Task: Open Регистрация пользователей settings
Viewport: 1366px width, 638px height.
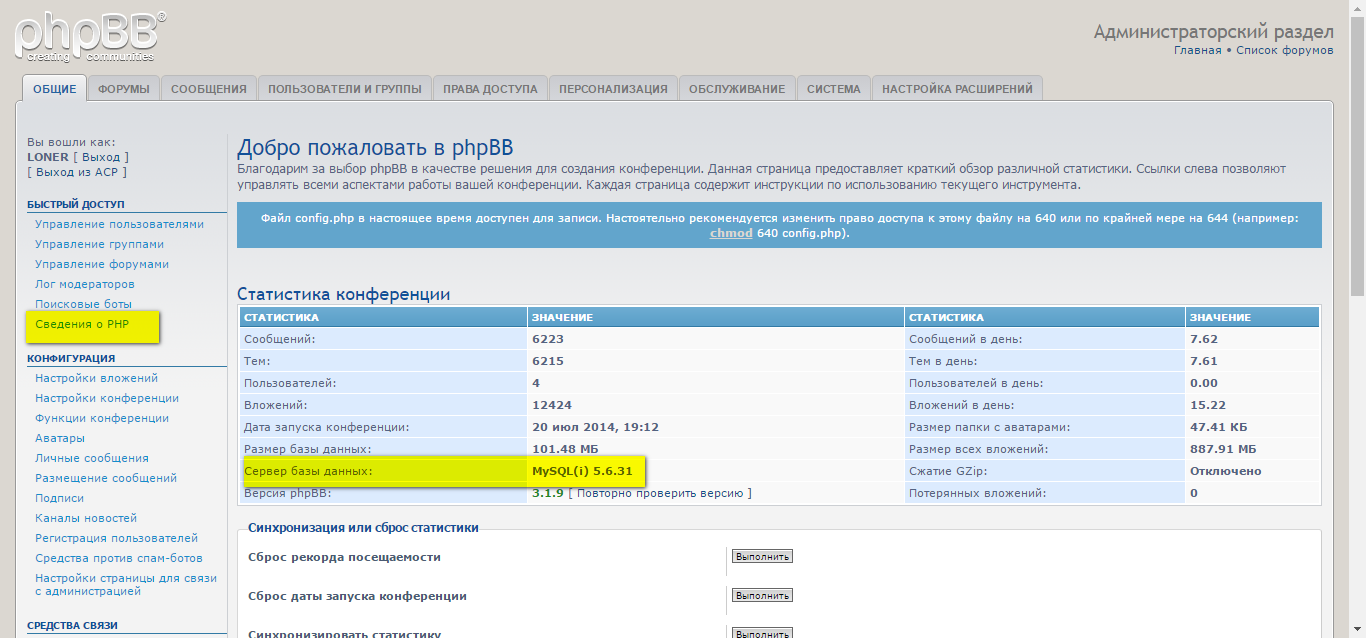Action: click(x=116, y=538)
